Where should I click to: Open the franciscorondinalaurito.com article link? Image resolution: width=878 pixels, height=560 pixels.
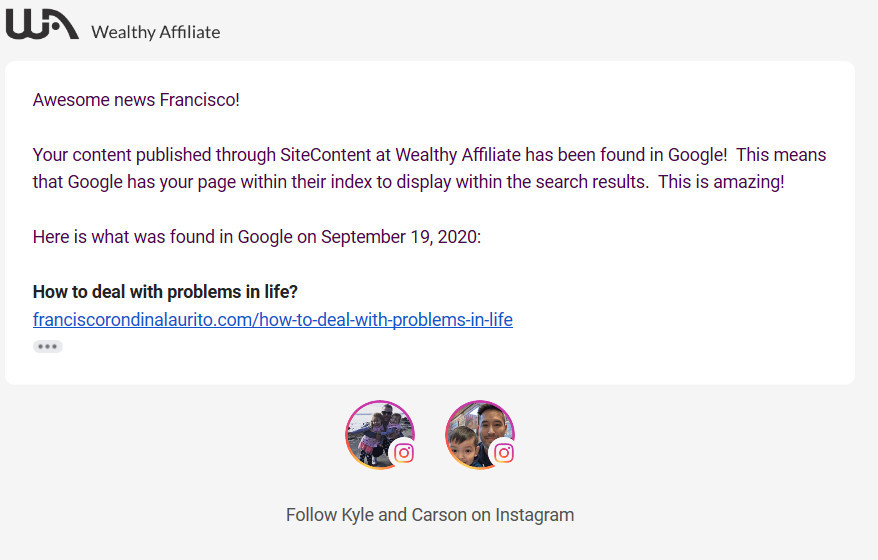273,320
